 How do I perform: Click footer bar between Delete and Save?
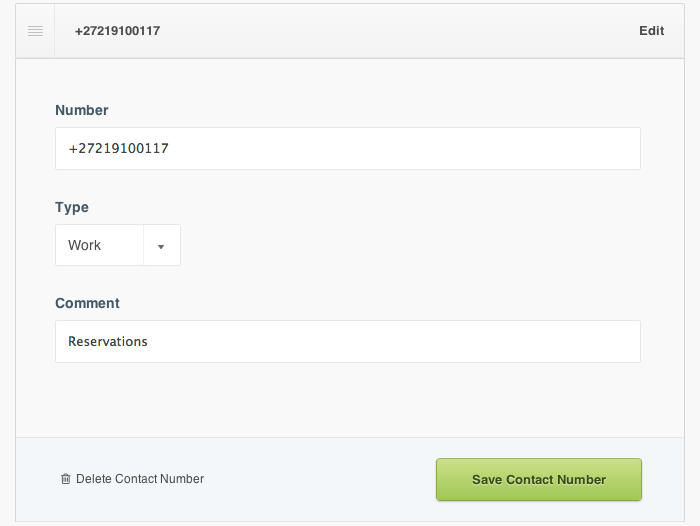(x=320, y=479)
